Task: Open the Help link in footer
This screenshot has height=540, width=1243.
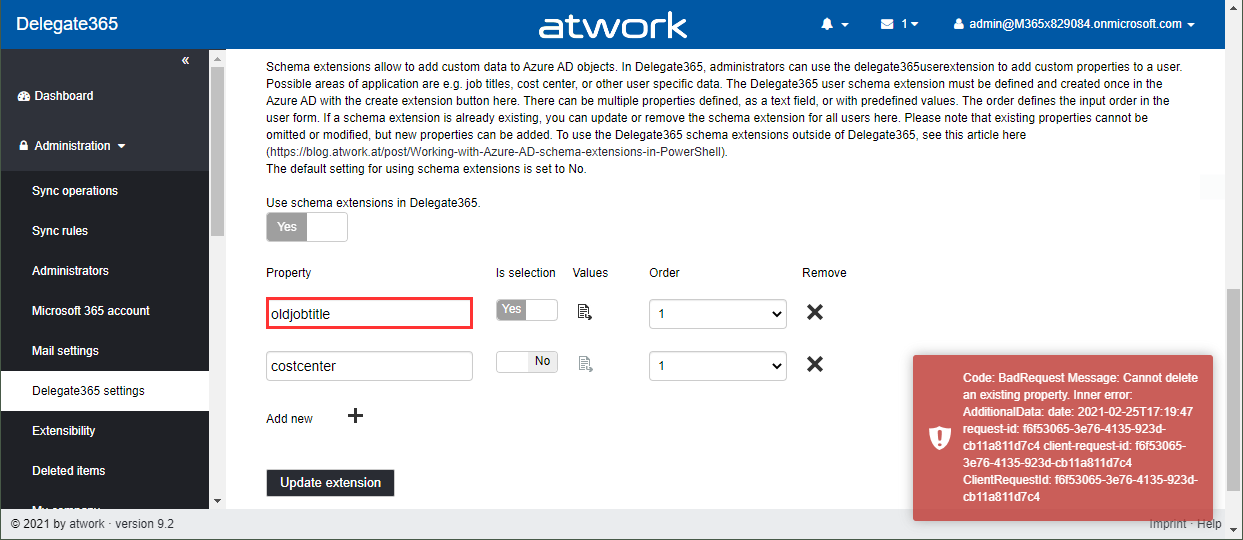Action: (x=1209, y=524)
